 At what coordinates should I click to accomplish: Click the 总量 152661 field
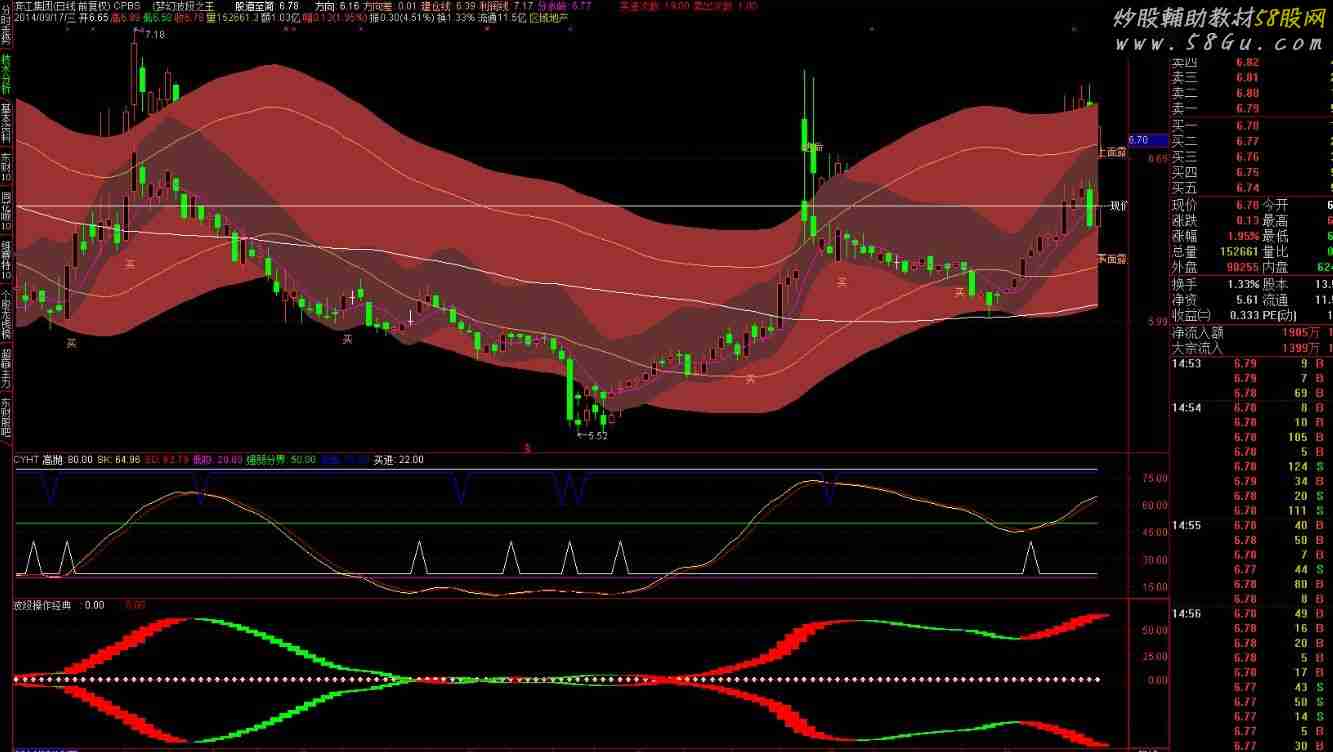(x=1216, y=252)
